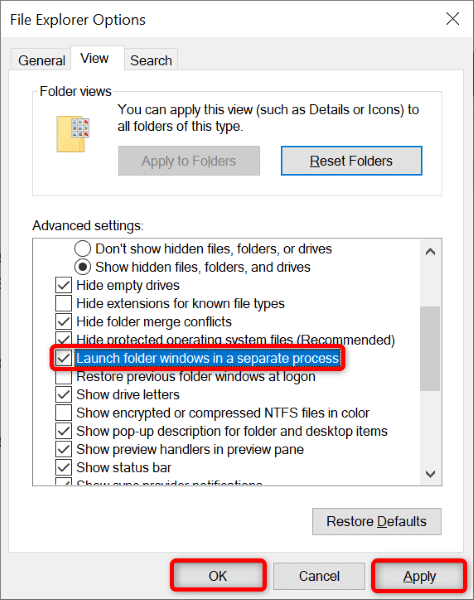Select the View tab
This screenshot has height=600, width=474.
[x=94, y=59]
